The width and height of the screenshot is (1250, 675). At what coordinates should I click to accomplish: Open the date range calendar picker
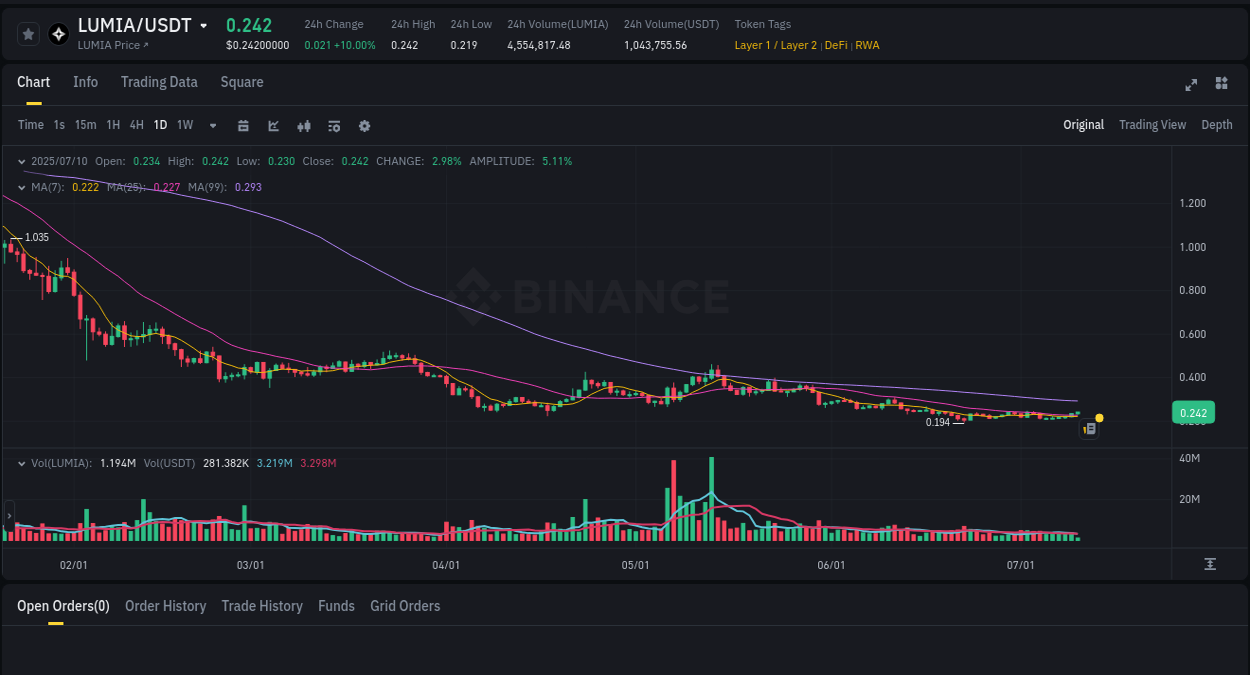[x=243, y=125]
